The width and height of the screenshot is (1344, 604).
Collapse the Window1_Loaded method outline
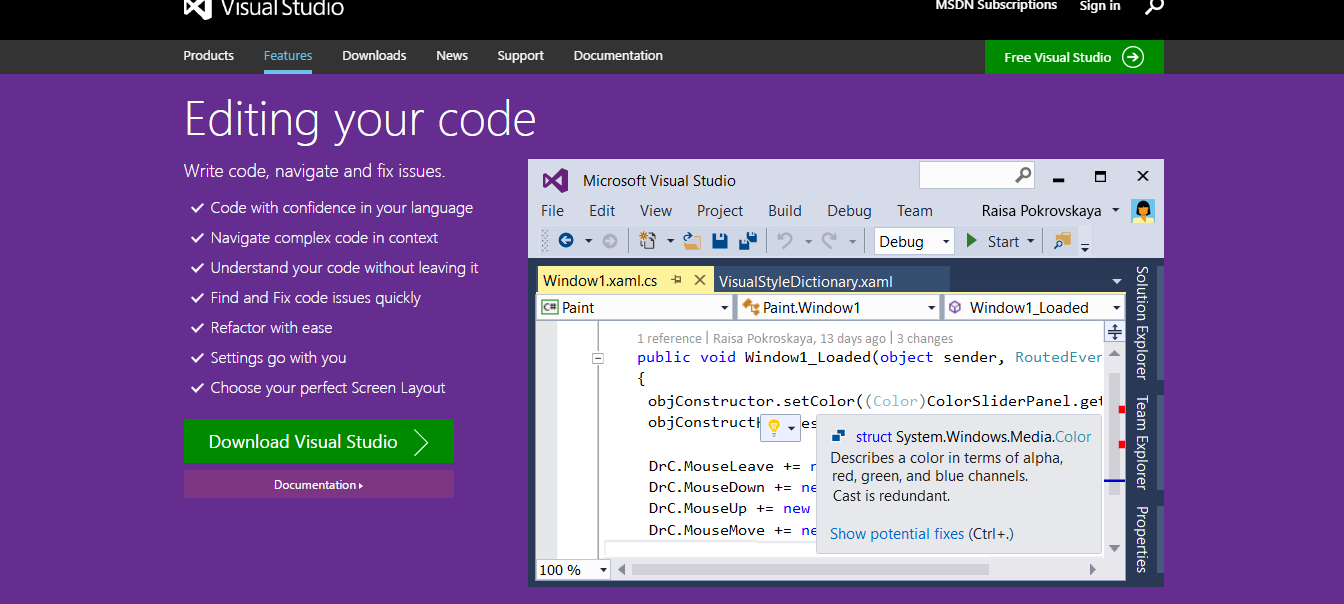point(598,358)
